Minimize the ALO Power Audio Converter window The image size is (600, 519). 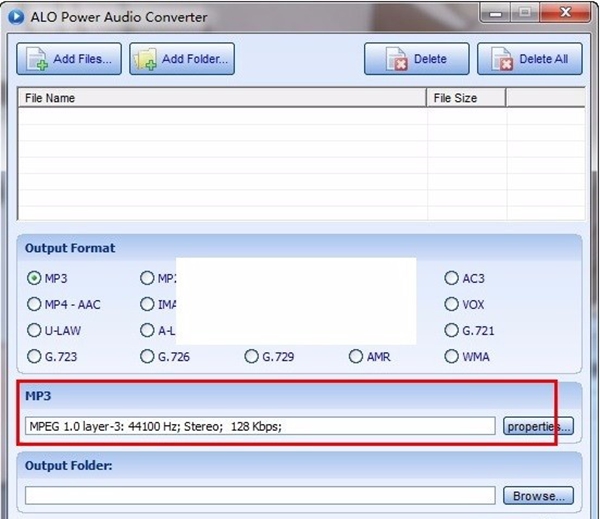[x=495, y=14]
